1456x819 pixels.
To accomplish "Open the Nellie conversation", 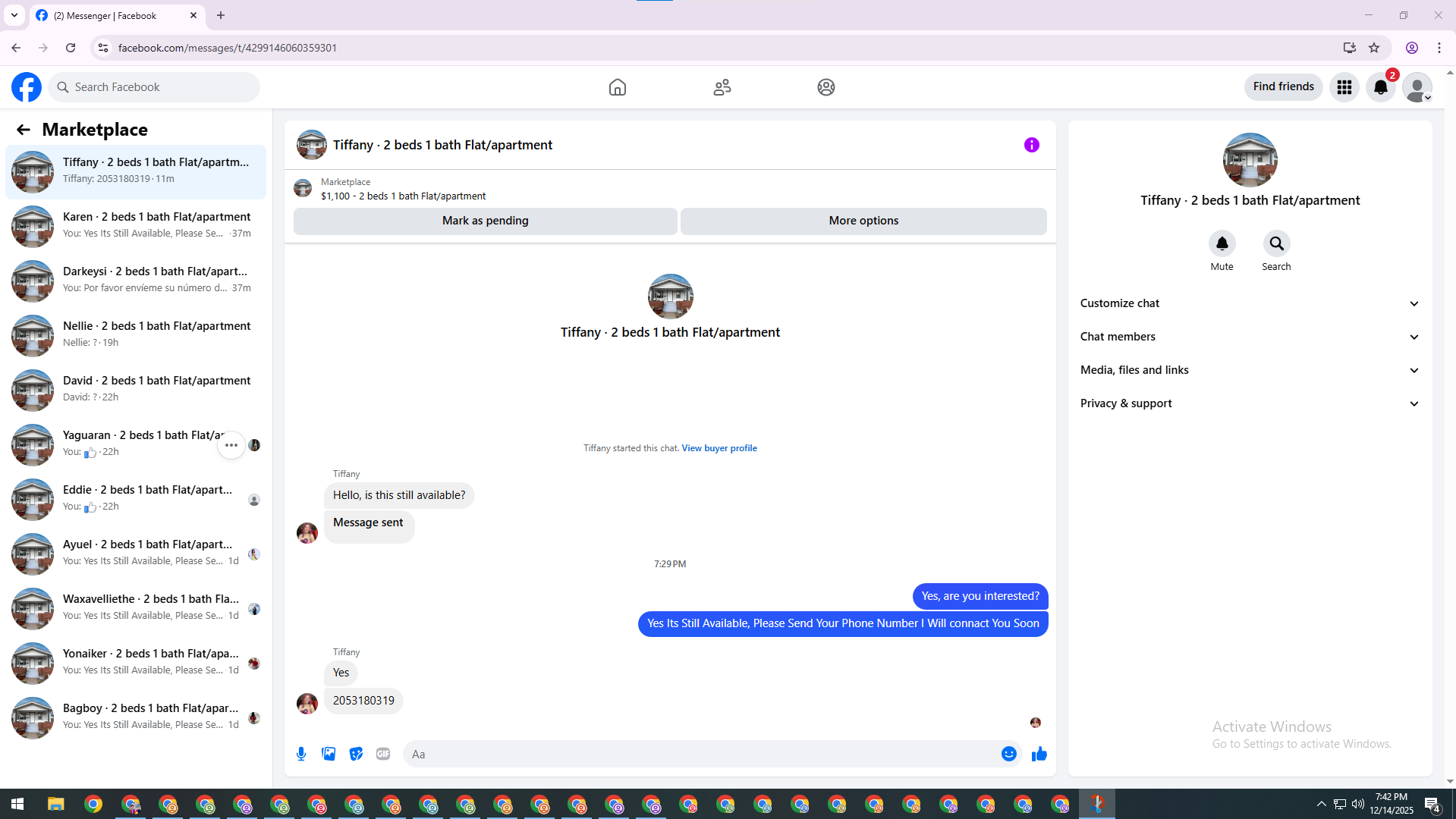I will [136, 336].
